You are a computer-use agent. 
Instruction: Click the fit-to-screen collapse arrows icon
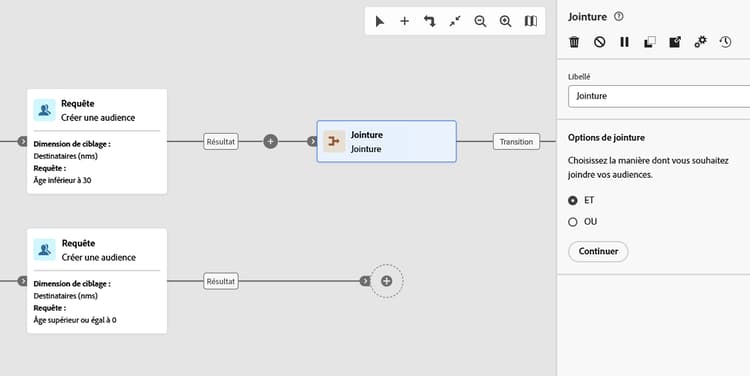(455, 21)
